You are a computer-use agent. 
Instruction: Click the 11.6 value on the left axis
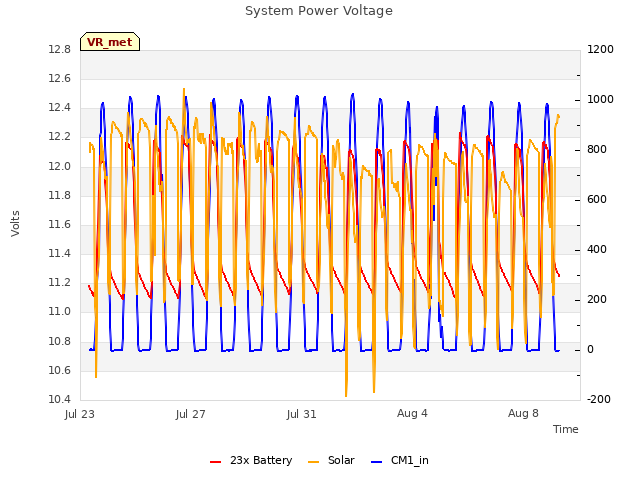60,224
